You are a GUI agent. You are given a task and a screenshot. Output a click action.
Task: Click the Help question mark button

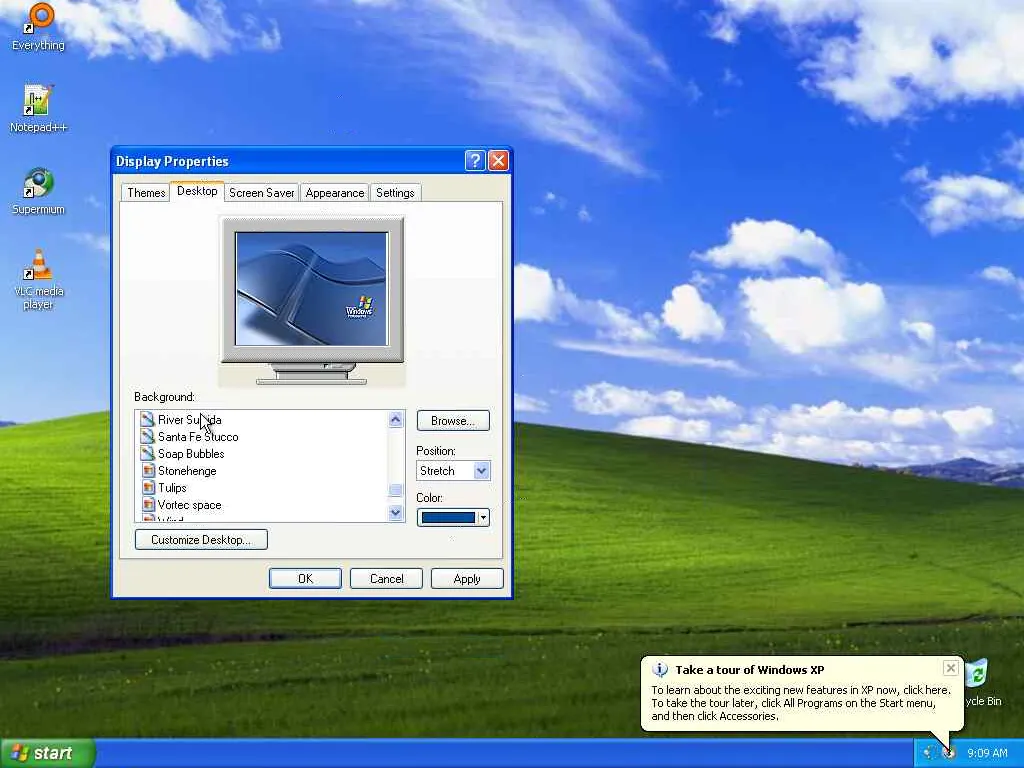(475, 161)
